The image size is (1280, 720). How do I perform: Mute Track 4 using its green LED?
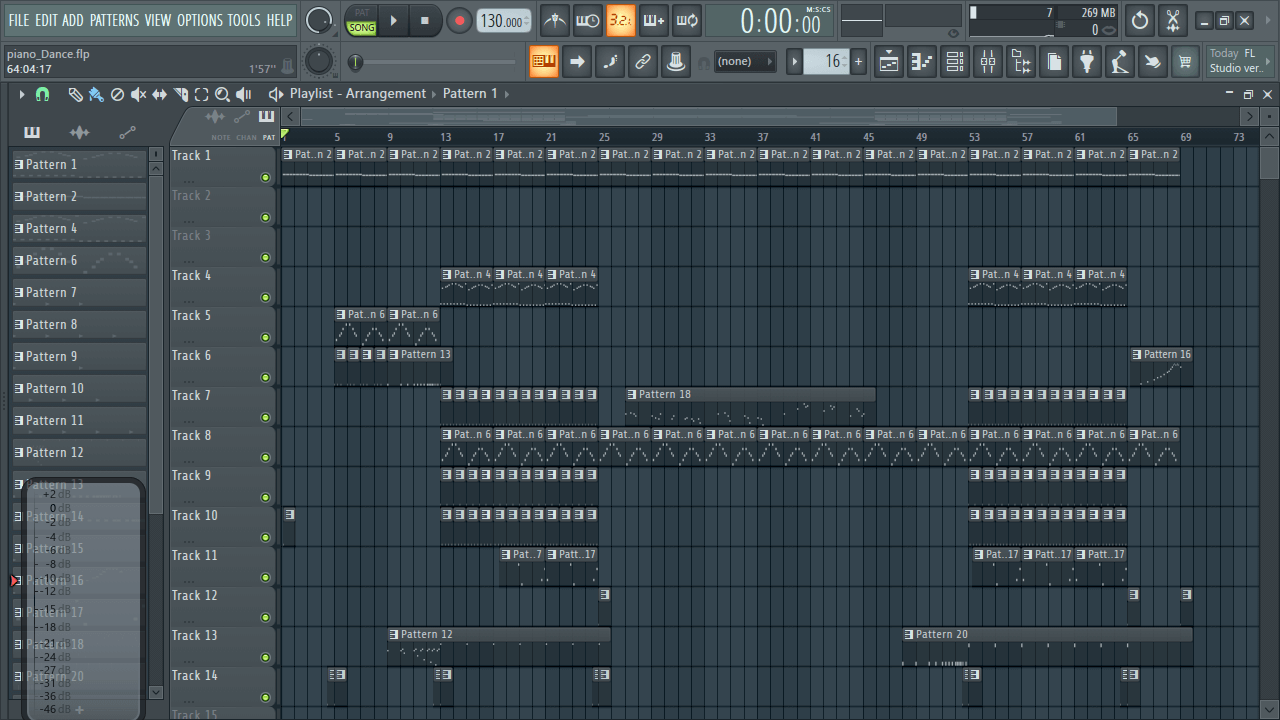265,298
